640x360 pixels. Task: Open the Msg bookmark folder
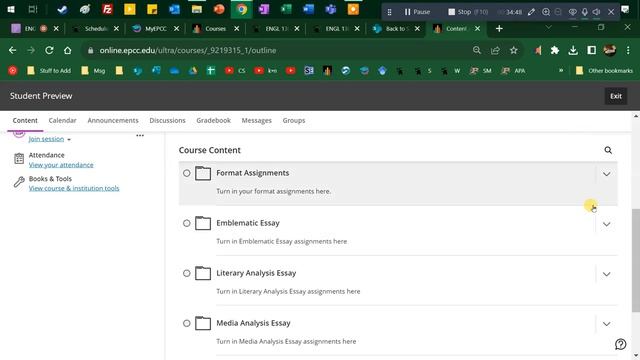[x=93, y=71]
